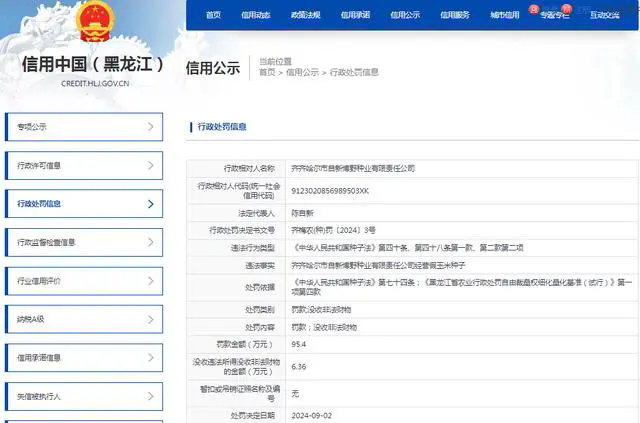Select 信用服务 in the top navigation
This screenshot has width=640, height=423.
(455, 15)
